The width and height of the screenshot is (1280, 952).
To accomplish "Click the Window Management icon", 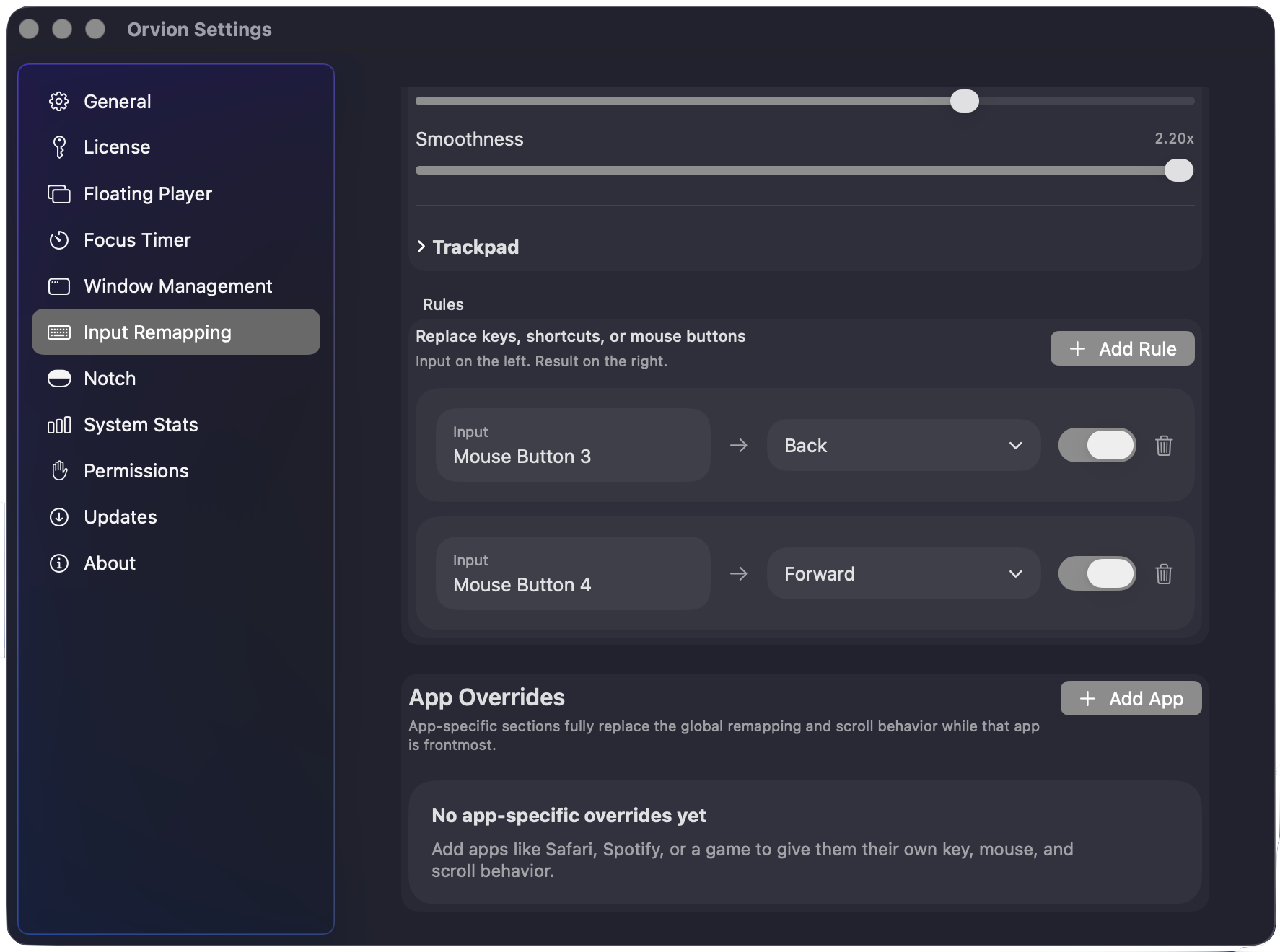I will click(59, 286).
